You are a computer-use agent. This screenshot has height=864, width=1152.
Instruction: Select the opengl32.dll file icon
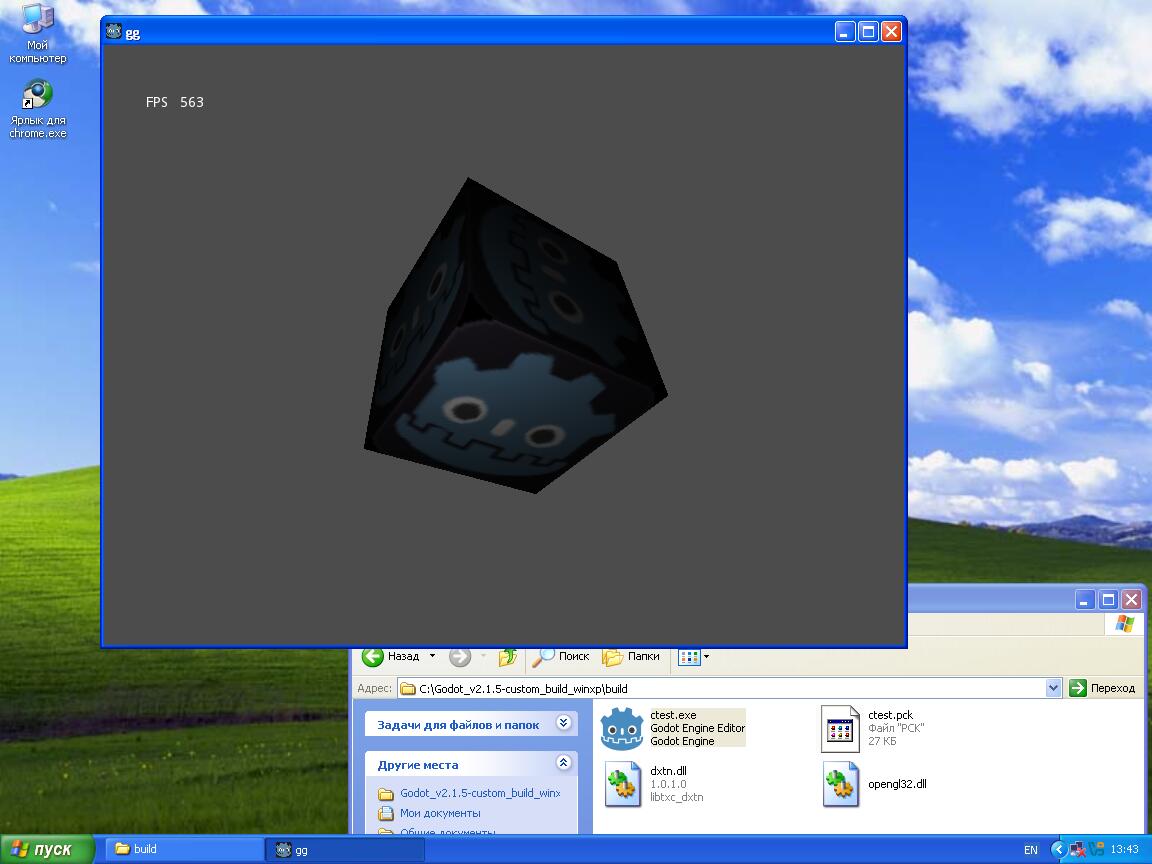tap(840, 784)
